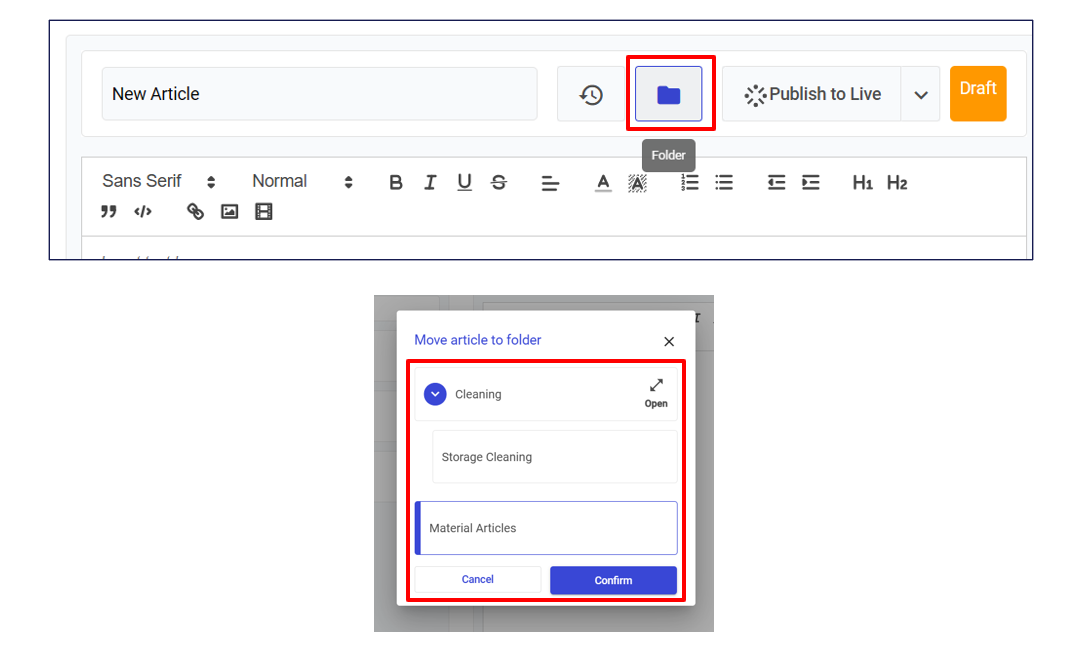Toggle strikethrough formatting
1072x670 pixels.
click(499, 182)
